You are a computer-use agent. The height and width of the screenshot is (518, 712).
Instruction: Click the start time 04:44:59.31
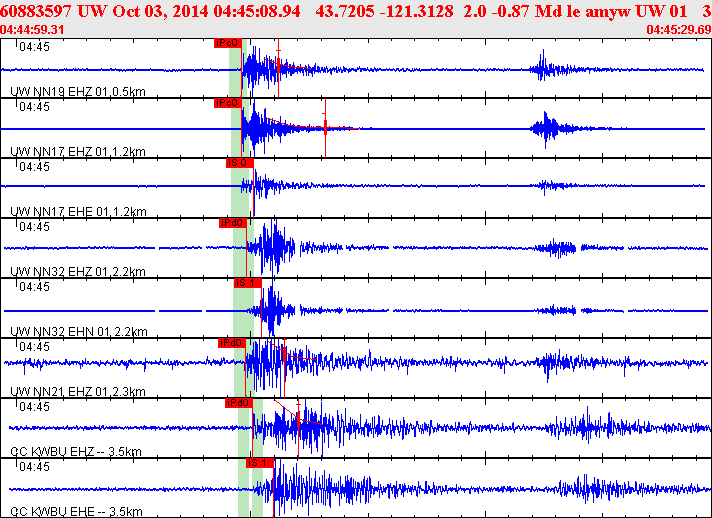[32, 30]
